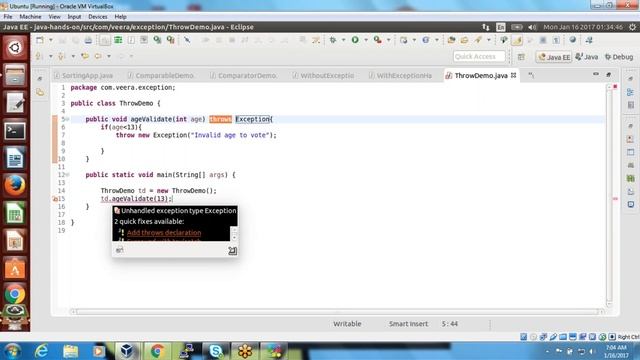The height and width of the screenshot is (360, 640).
Task: Open the Run configurations dropdown arrow
Action: (x=366, y=40)
